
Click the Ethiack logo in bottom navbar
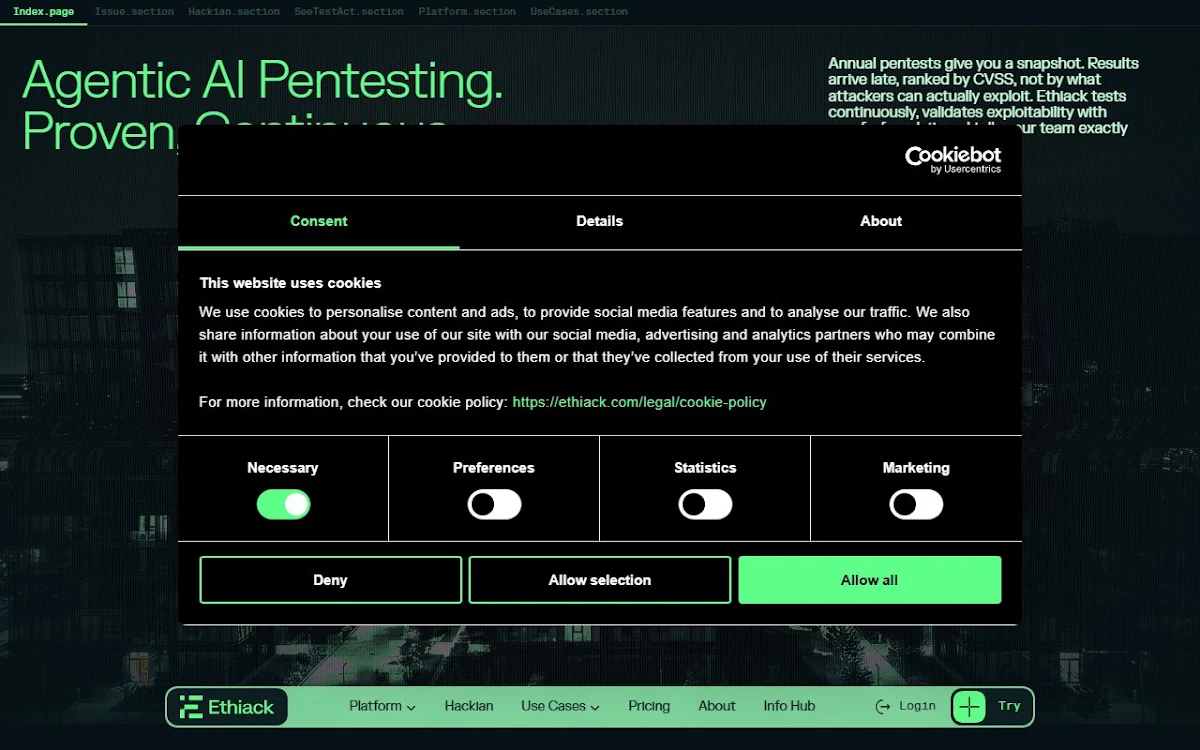227,707
